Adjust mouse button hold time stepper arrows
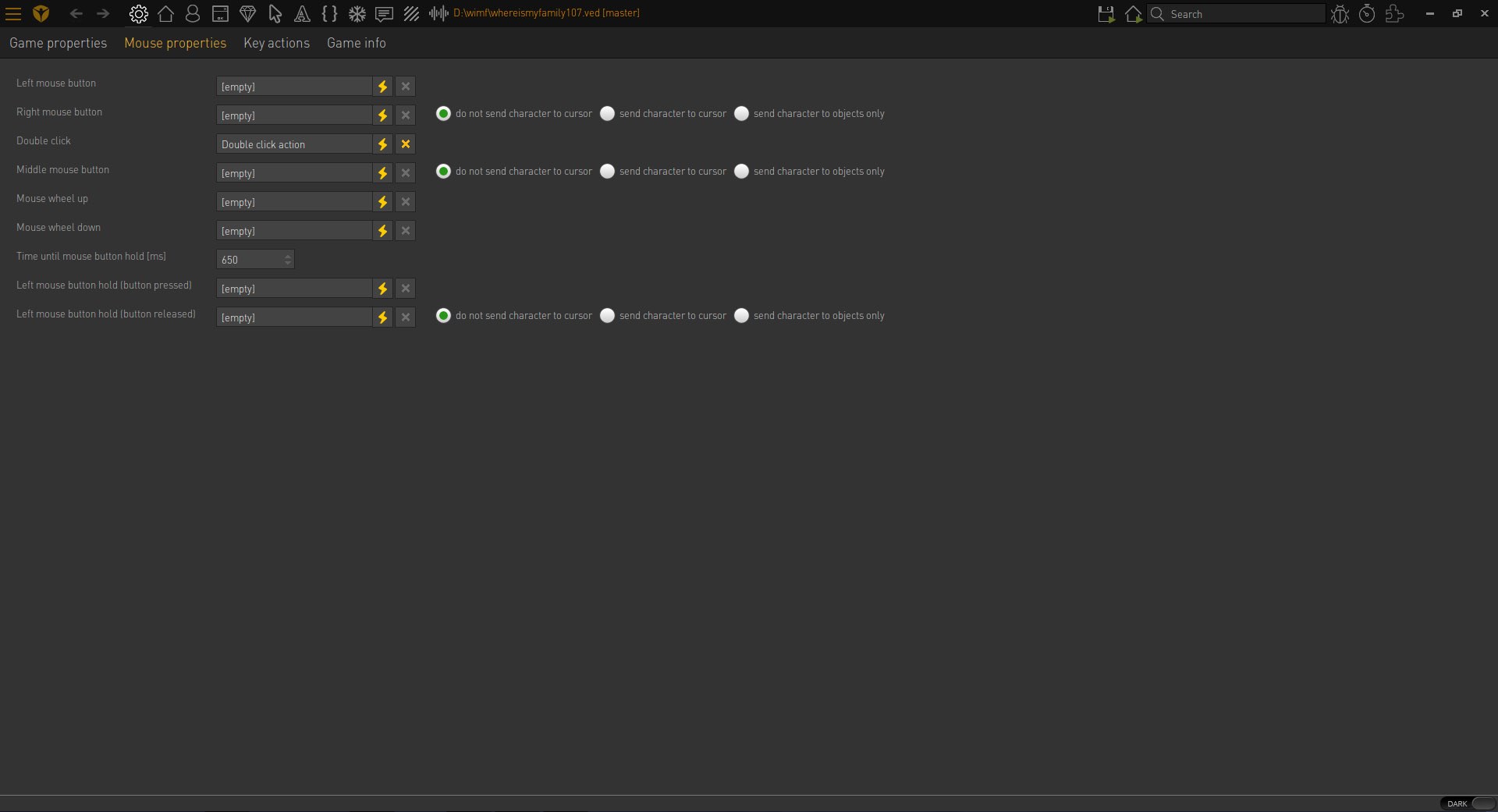 click(288, 260)
